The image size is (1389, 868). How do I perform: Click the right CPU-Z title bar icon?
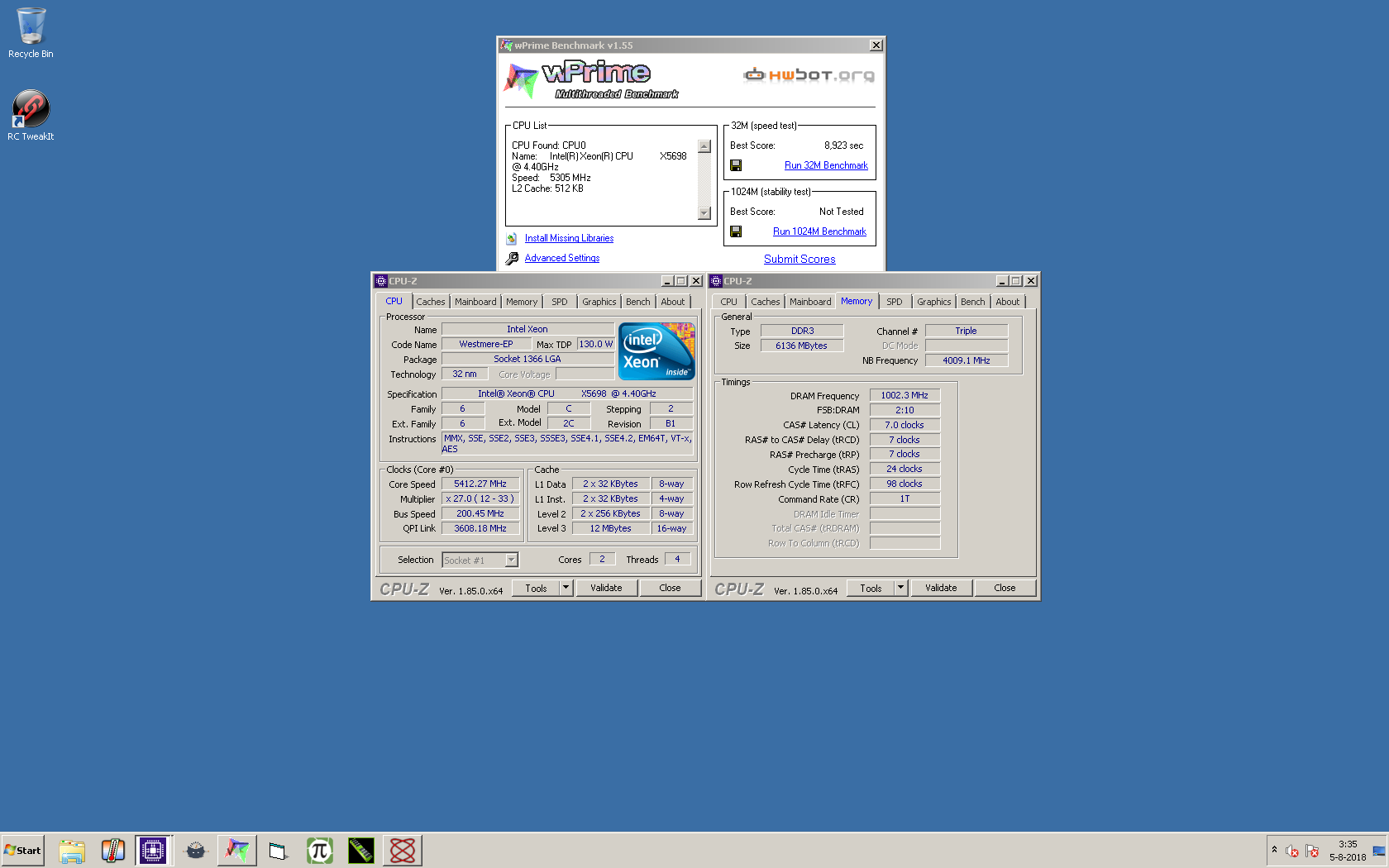pyautogui.click(x=717, y=281)
